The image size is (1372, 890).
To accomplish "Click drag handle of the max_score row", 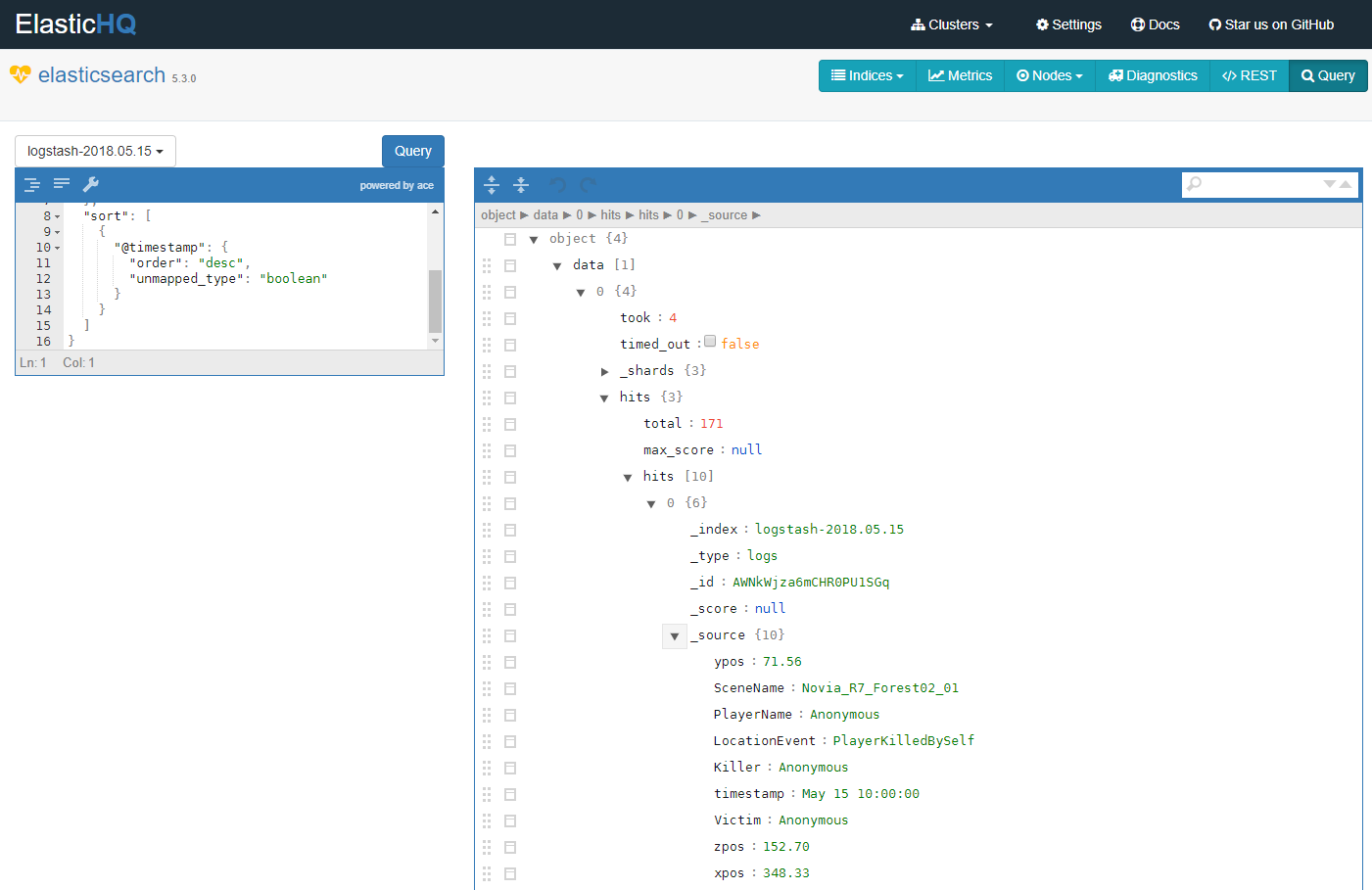I will (x=487, y=450).
